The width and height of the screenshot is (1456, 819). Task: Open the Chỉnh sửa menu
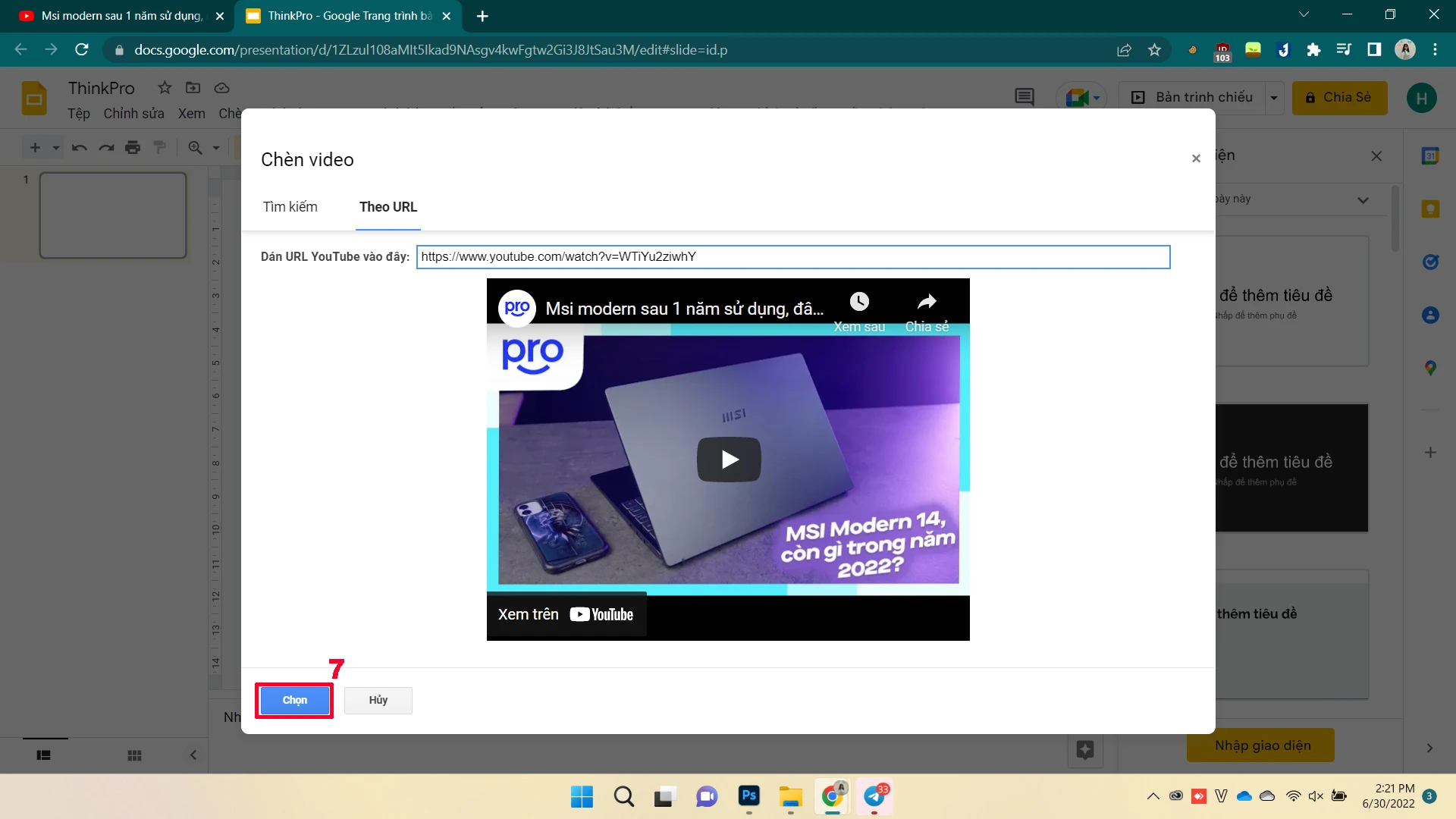133,113
